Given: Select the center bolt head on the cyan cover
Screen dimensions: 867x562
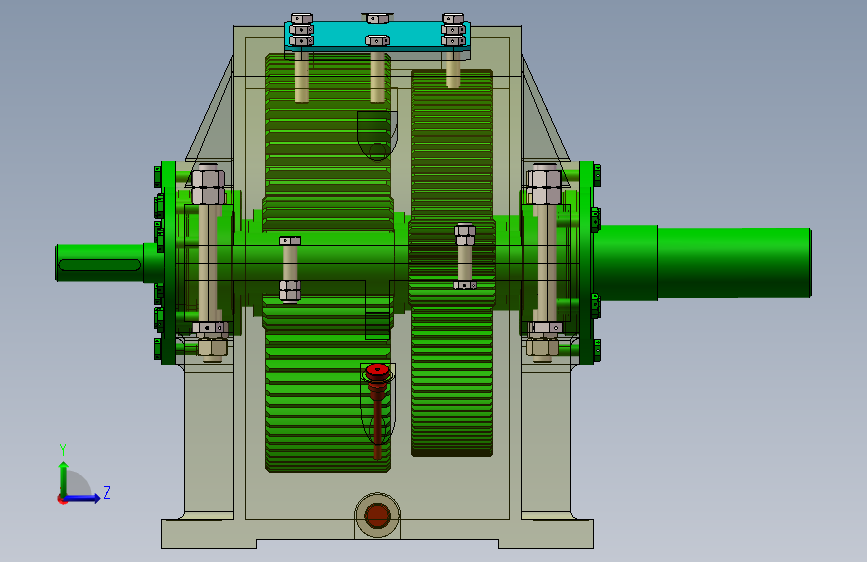Looking at the screenshot, I should point(377,40).
